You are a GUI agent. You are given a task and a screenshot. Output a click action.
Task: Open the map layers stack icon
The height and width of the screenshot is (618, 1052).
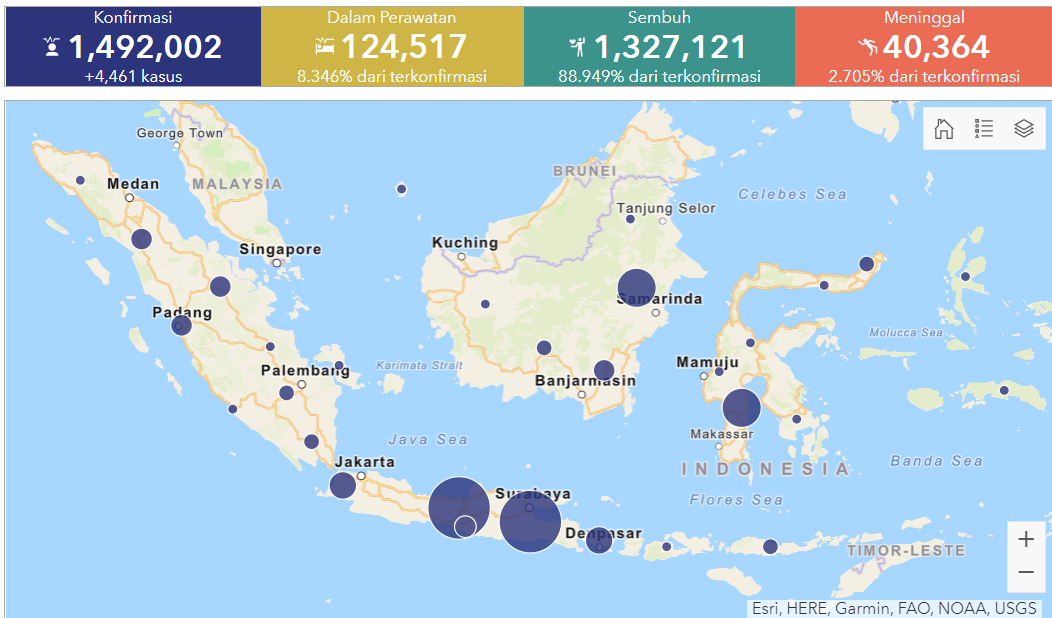tap(1023, 129)
